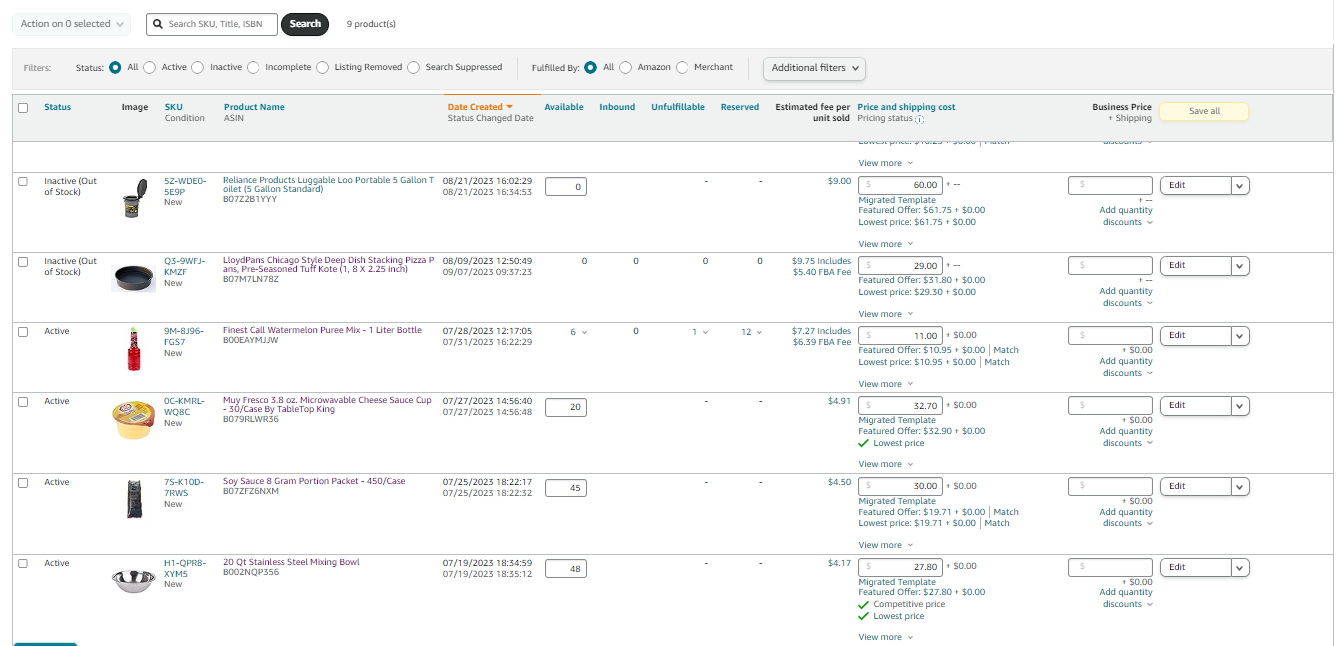The image size is (1338, 646).
Task: Open the LloydPans pizza pan thumbnail
Action: tap(133, 277)
